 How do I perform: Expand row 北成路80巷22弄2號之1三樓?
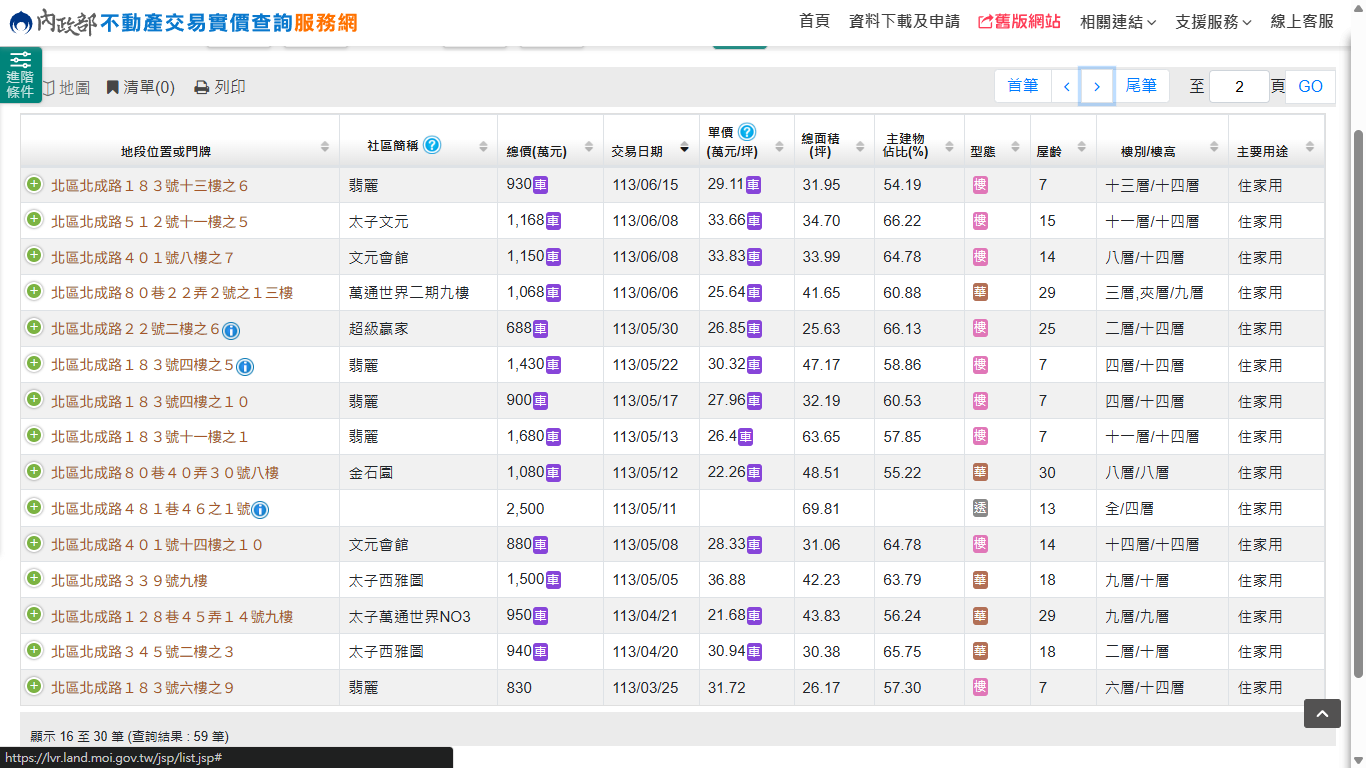click(x=34, y=292)
